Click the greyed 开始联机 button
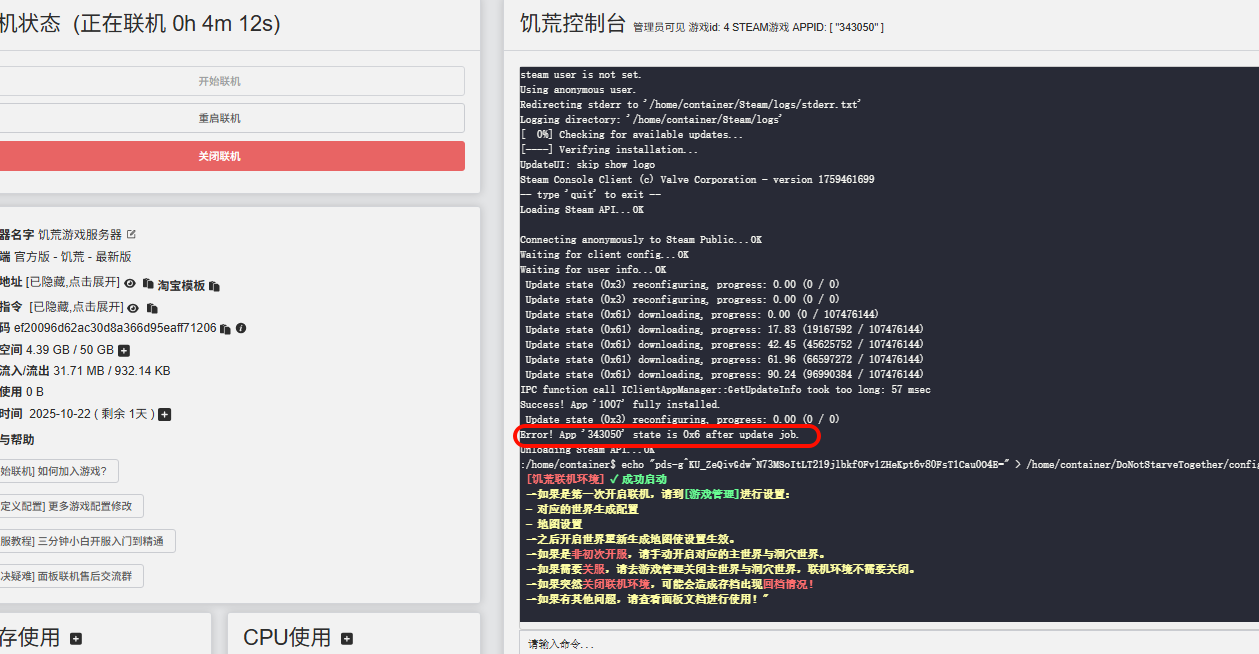This screenshot has width=1259, height=654. click(x=219, y=81)
